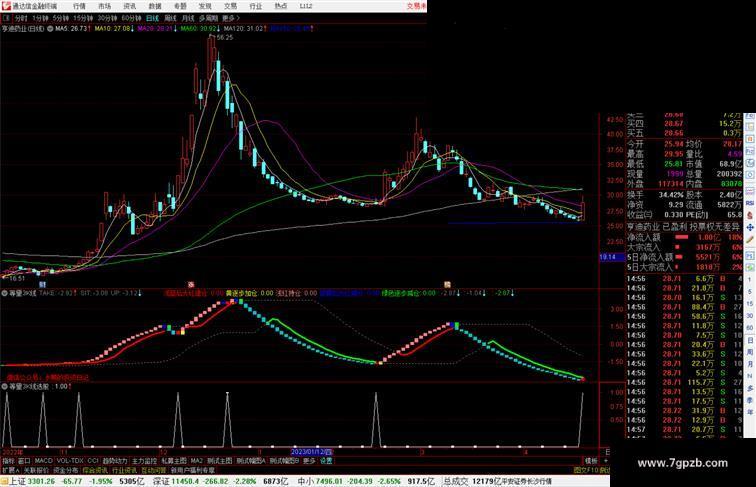The image size is (756, 487).
Task: Click the 通达信 app logo icon
Action: [6, 6]
